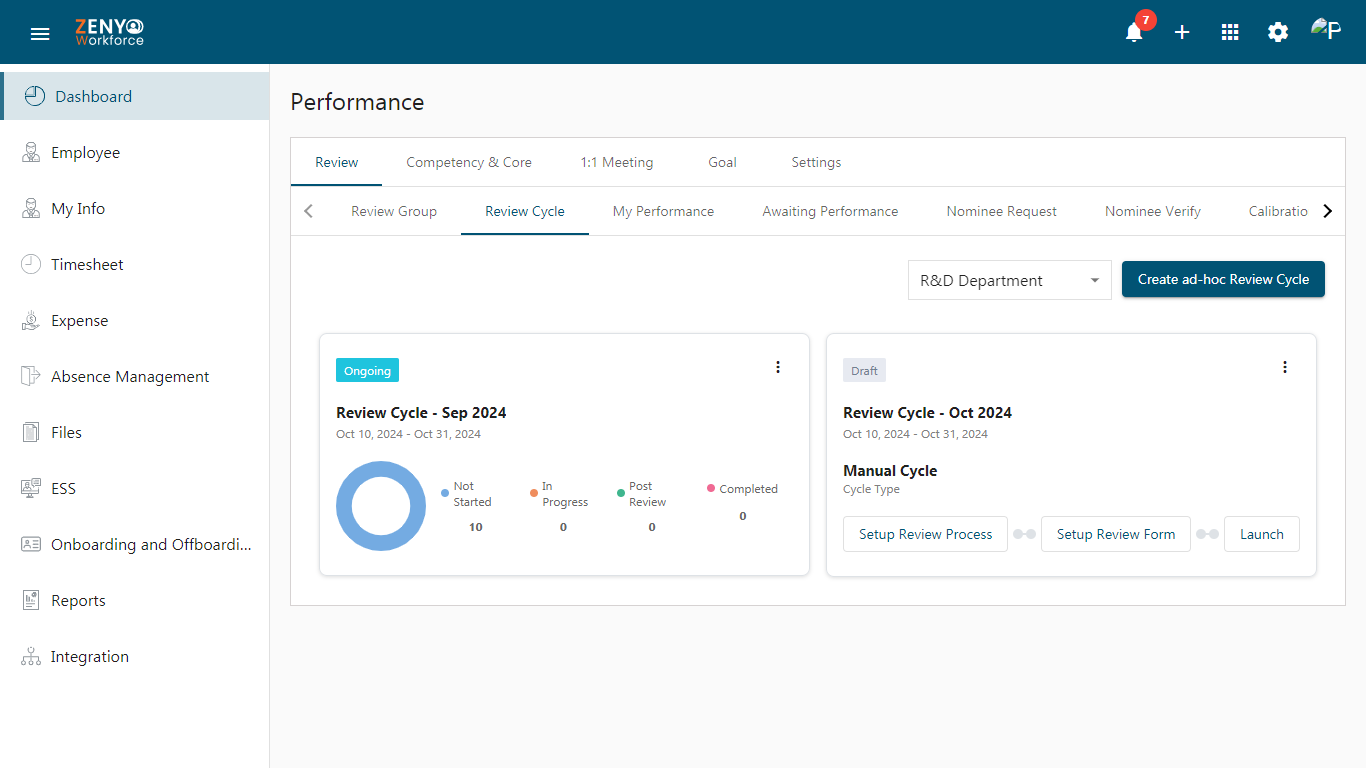Open options menu for Oct 2024 cycle
Screen dimensions: 1366x768
[x=1285, y=367]
